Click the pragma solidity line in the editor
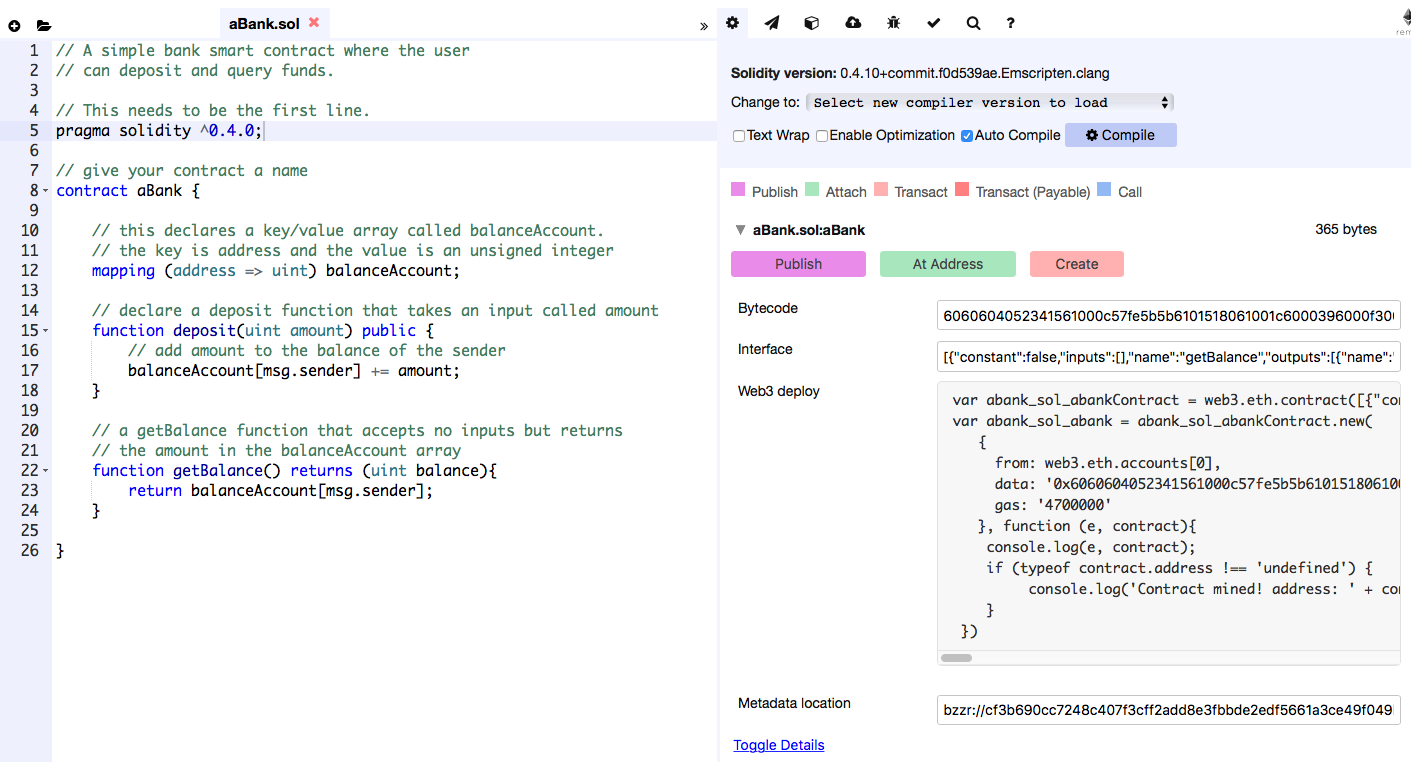This screenshot has width=1411, height=762. [160, 131]
